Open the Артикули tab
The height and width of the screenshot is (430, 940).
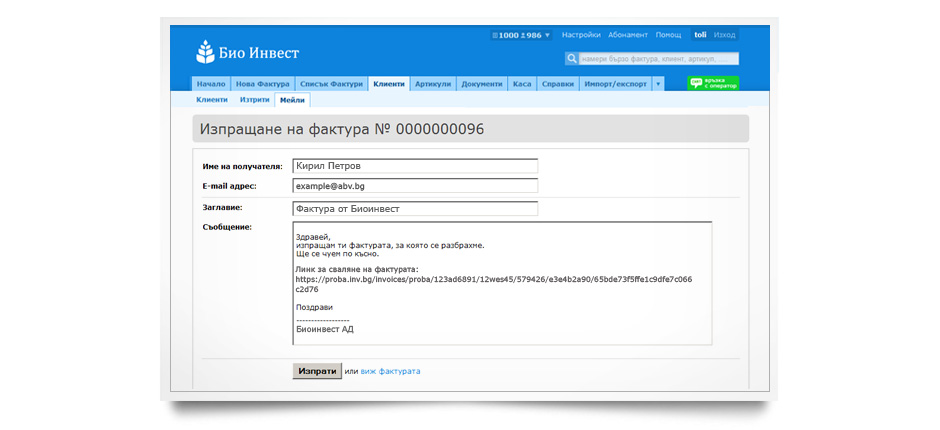coord(433,84)
